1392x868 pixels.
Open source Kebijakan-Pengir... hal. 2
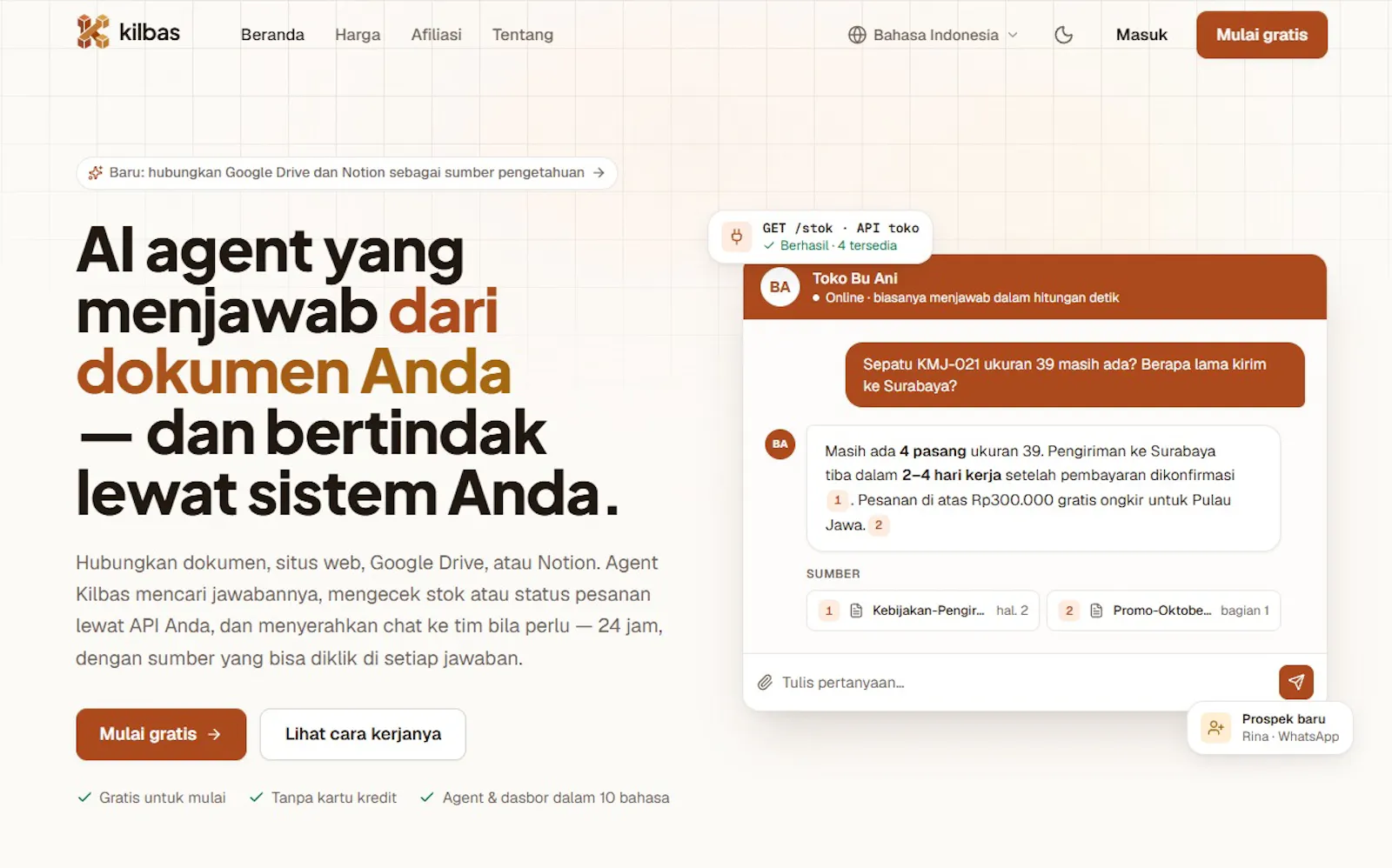coord(922,611)
